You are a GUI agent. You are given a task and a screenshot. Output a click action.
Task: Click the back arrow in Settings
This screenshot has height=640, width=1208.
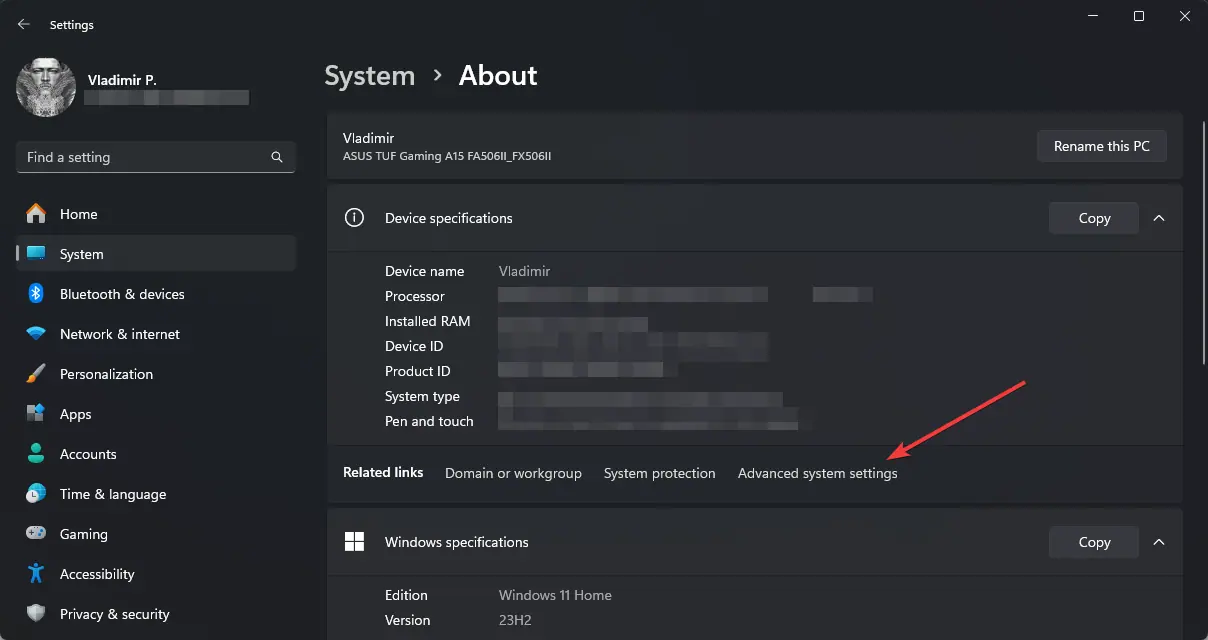[24, 24]
